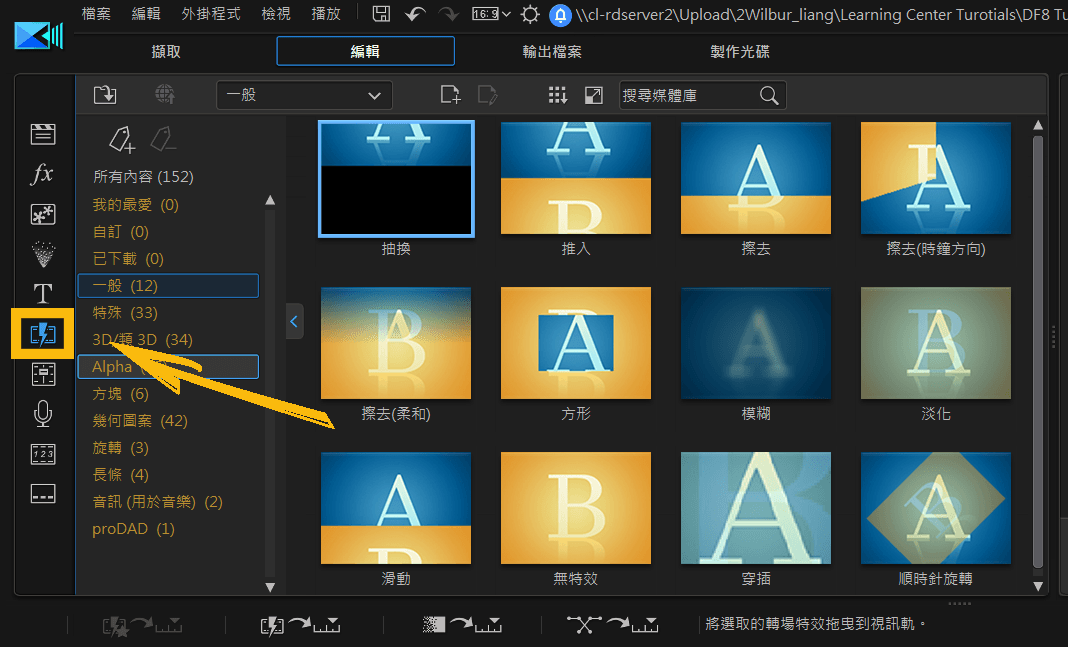Screen dimensions: 1068x647
Task: Select the Effect Room fx icon
Action: (x=42, y=174)
